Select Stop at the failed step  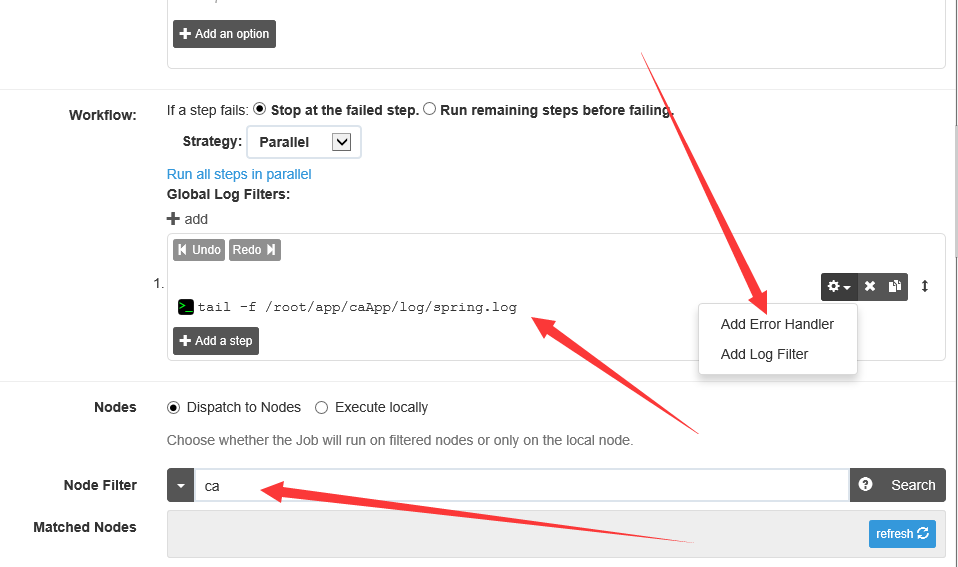coord(260,109)
